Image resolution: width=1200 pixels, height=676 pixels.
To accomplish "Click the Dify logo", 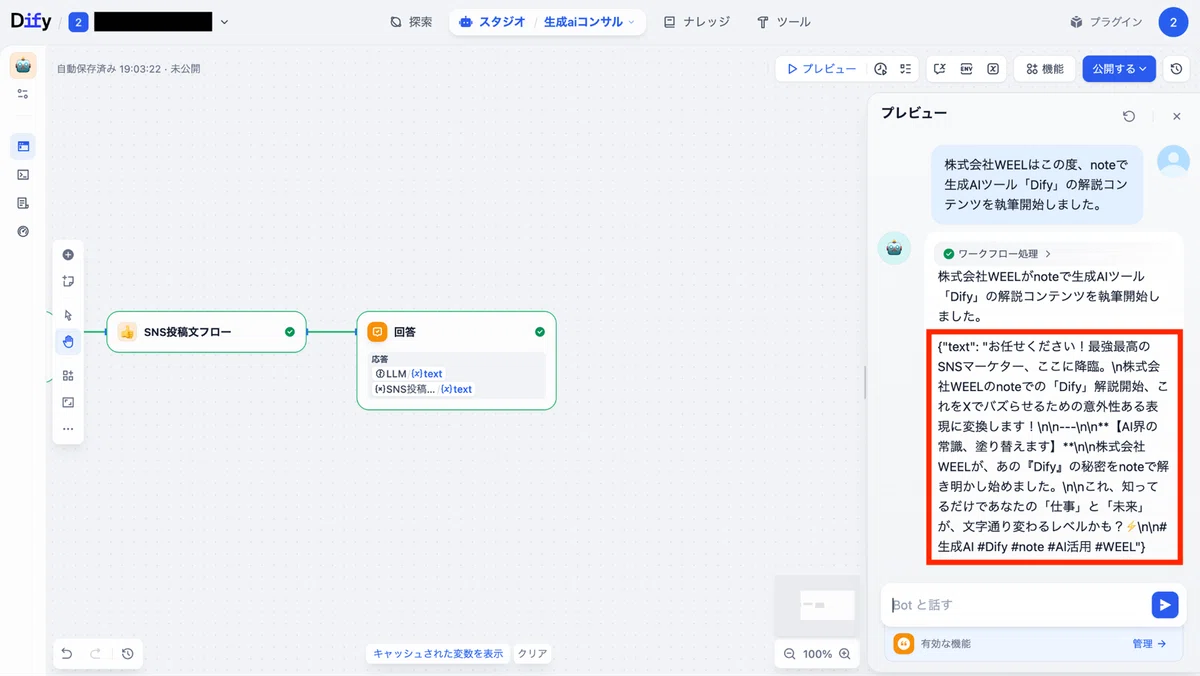I will 31,21.
